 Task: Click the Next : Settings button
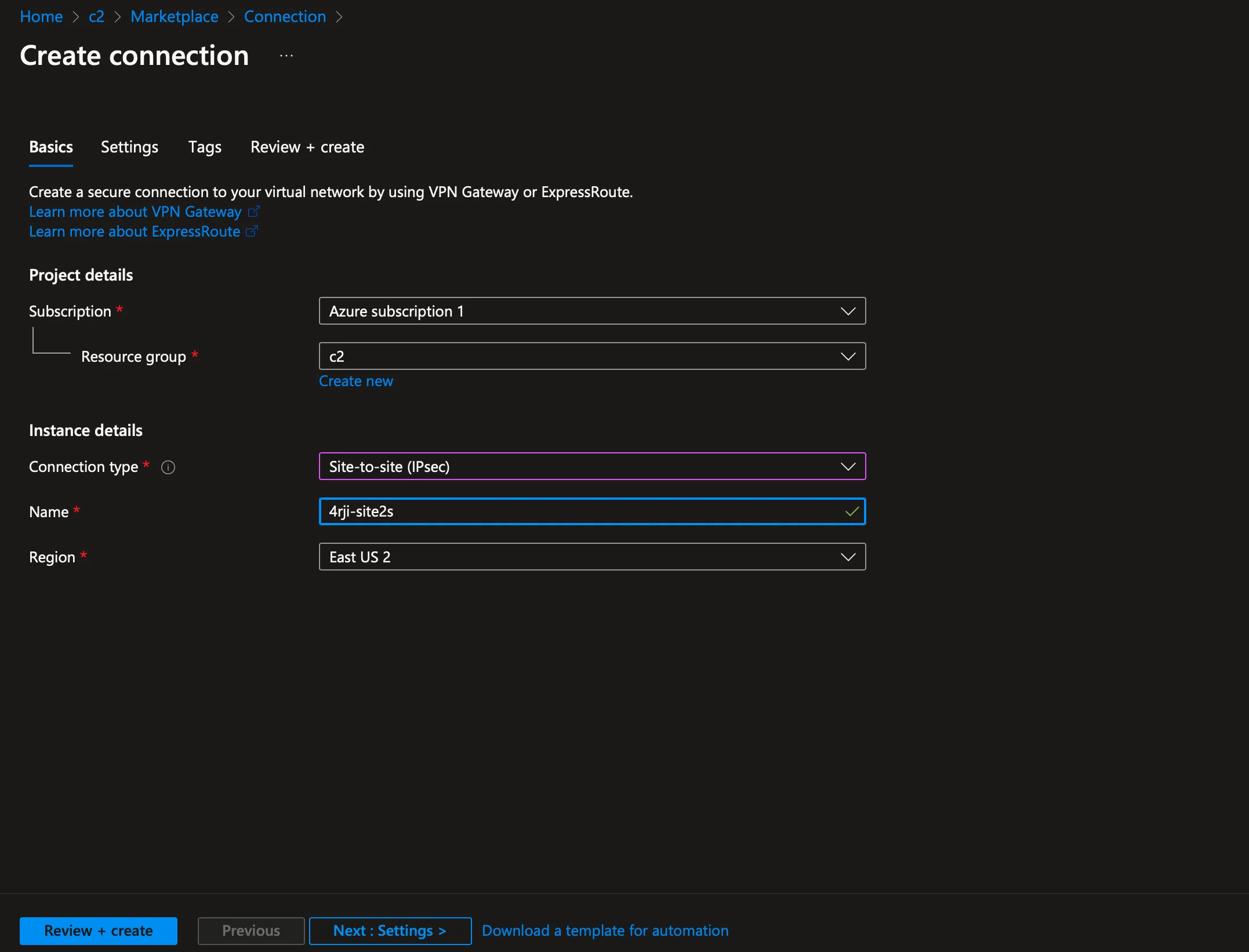click(x=390, y=931)
